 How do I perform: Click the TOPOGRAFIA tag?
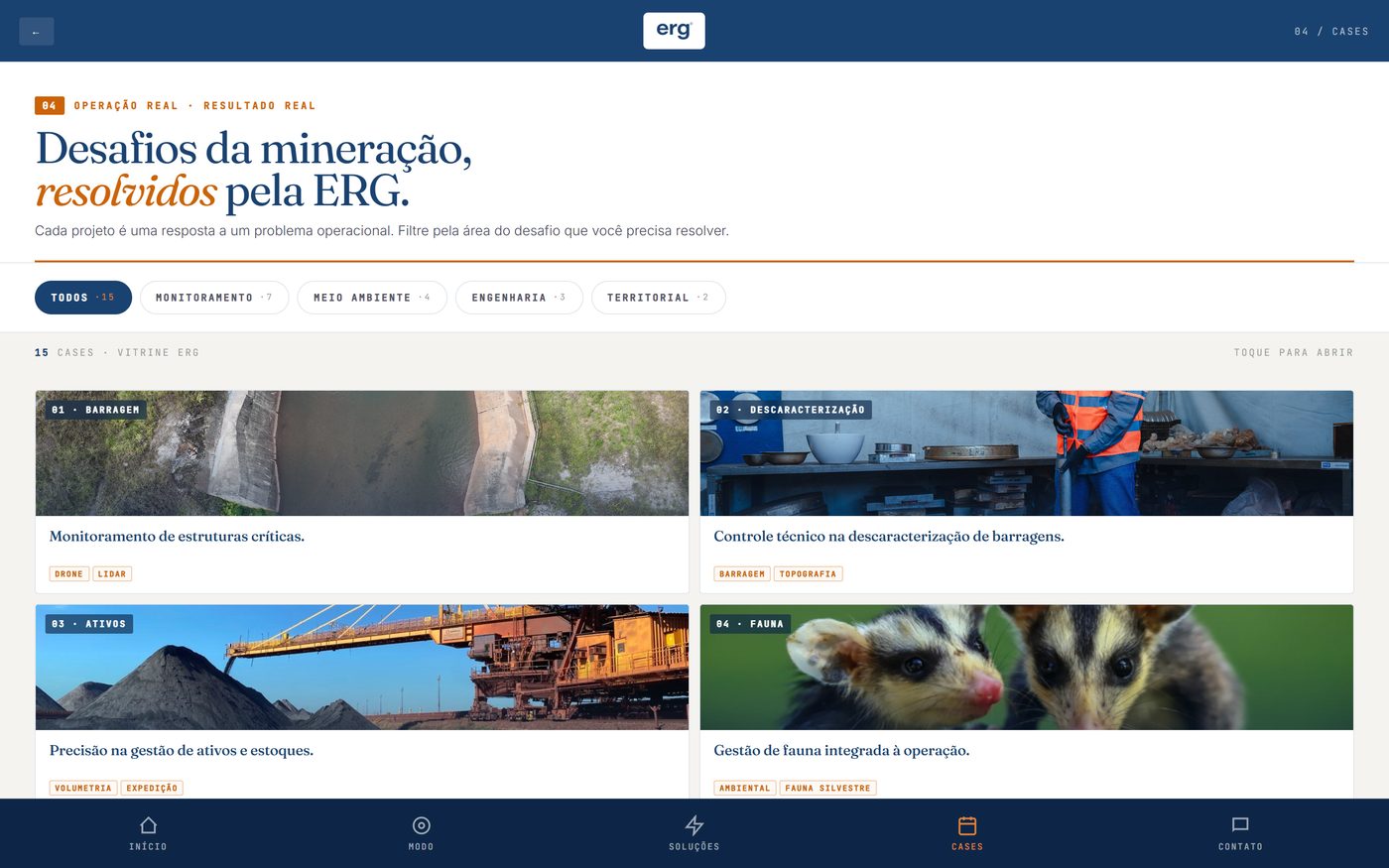809,574
